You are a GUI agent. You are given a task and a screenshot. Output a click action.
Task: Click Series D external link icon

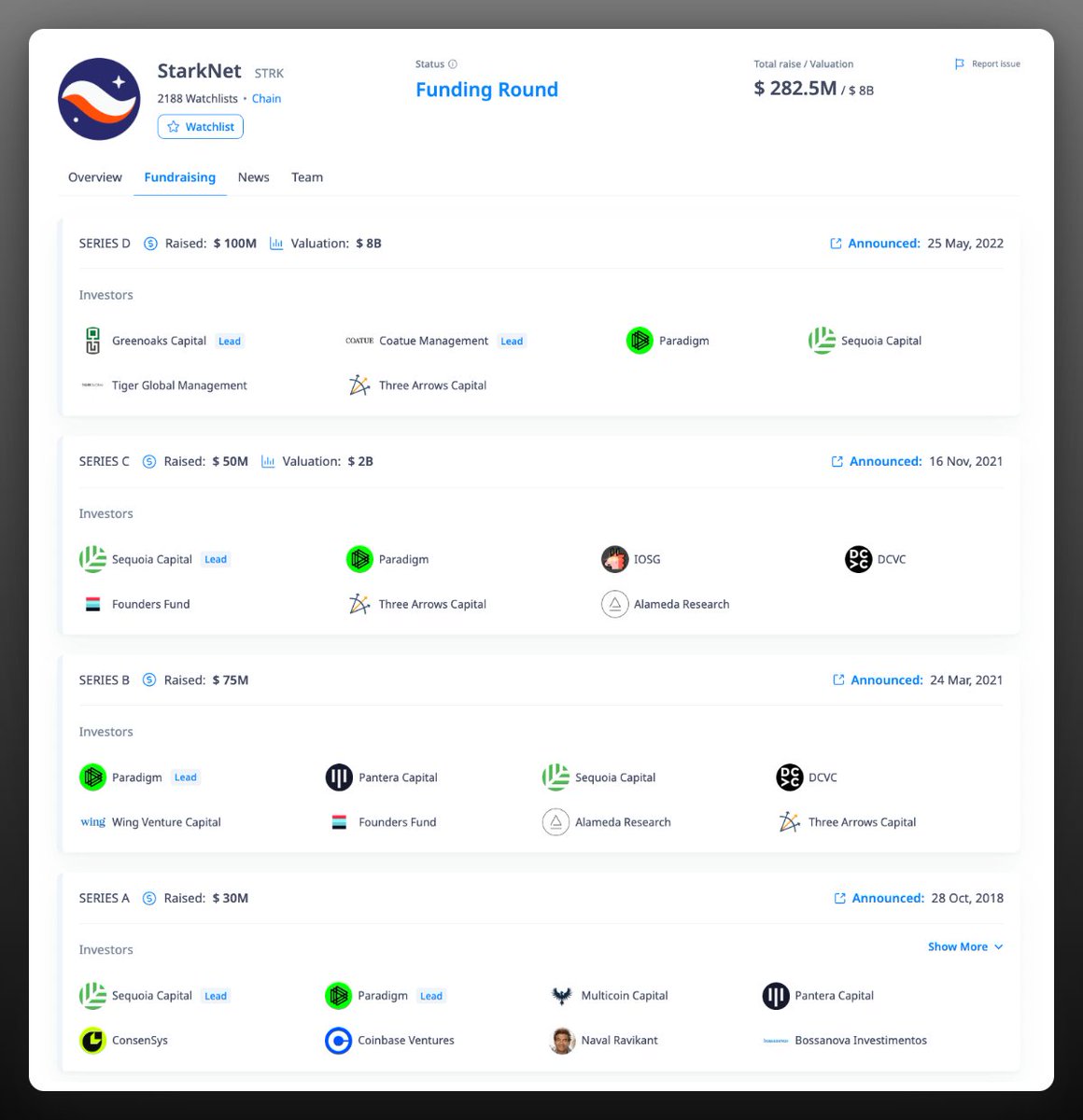[836, 244]
